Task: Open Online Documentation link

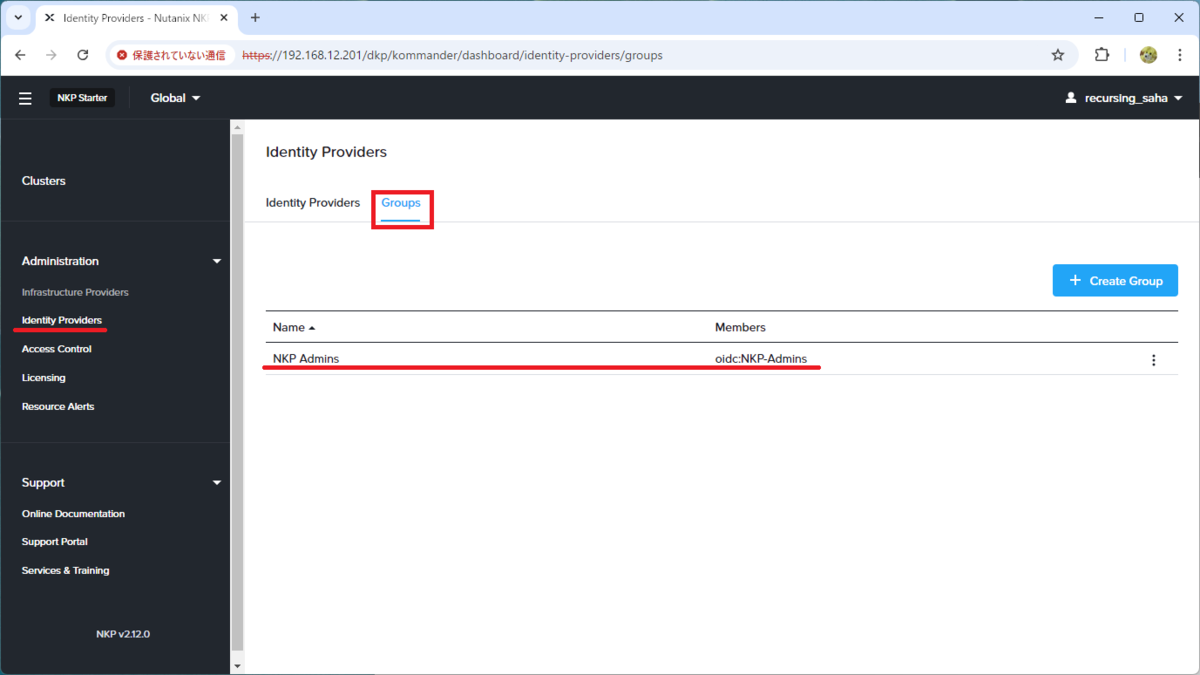Action: coord(73,514)
